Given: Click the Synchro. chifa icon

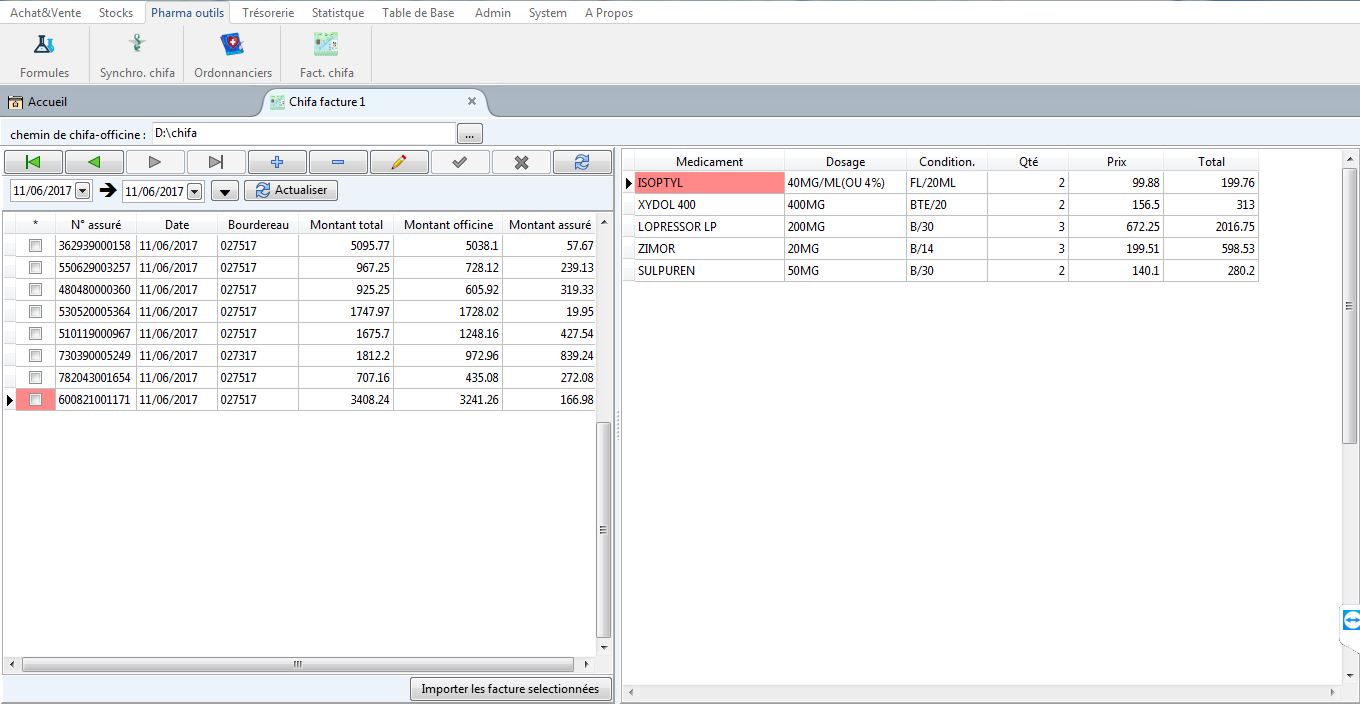Looking at the screenshot, I should point(137,55).
